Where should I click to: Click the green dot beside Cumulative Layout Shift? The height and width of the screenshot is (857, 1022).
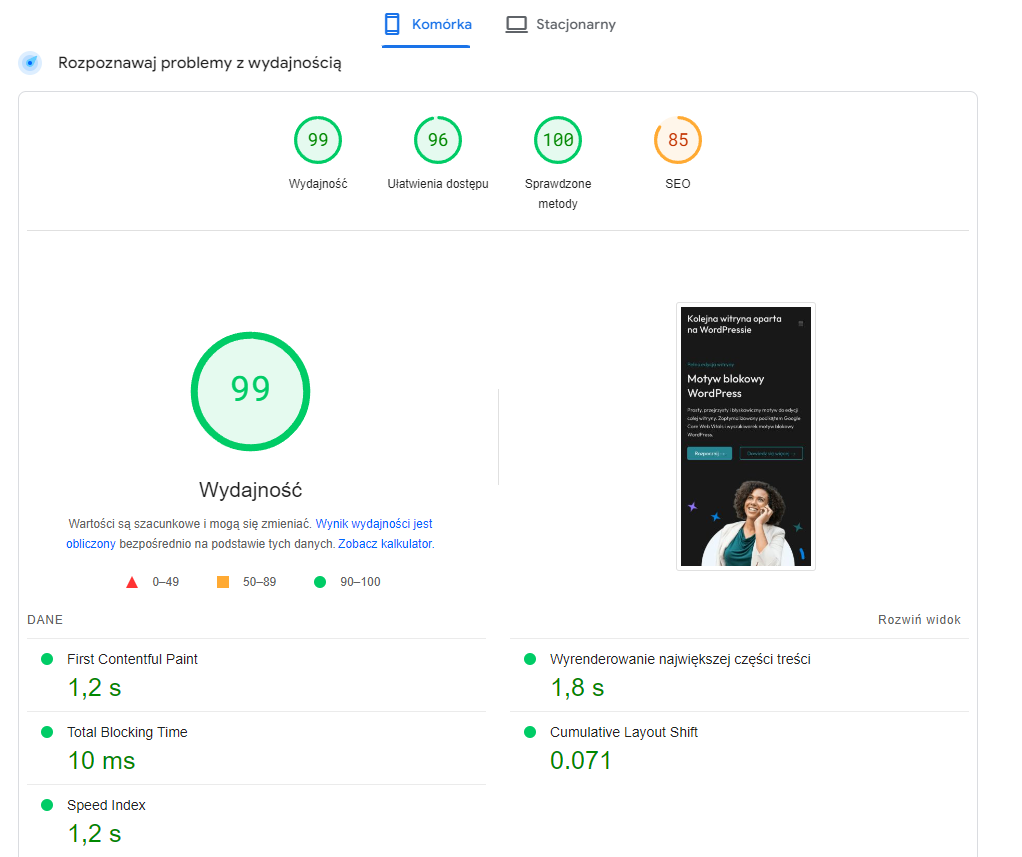click(530, 732)
